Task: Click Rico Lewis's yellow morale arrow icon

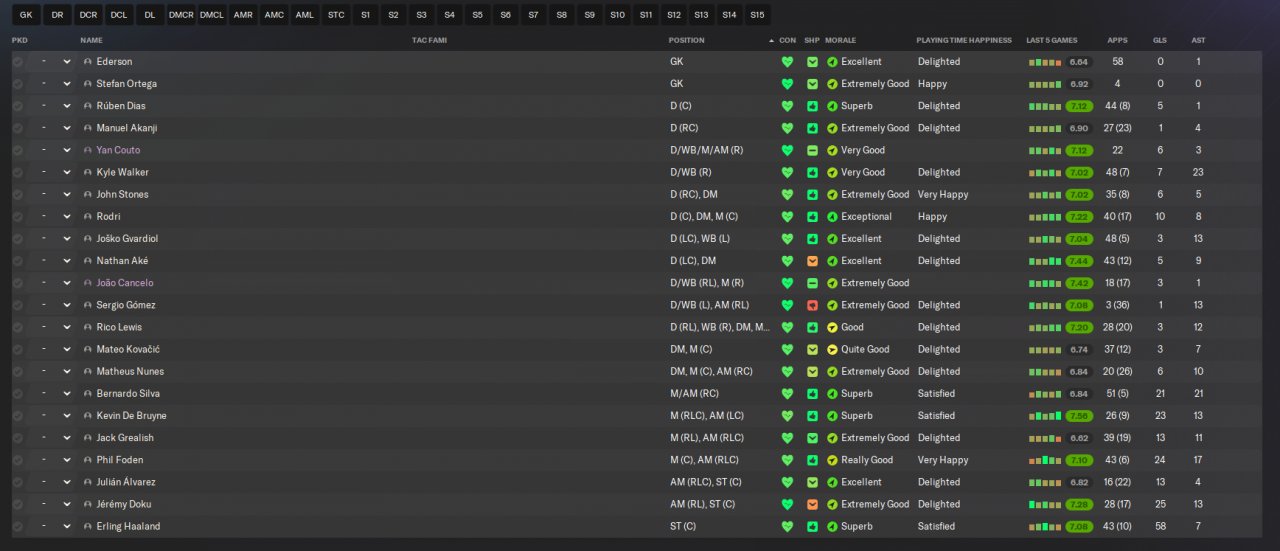Action: (x=832, y=327)
